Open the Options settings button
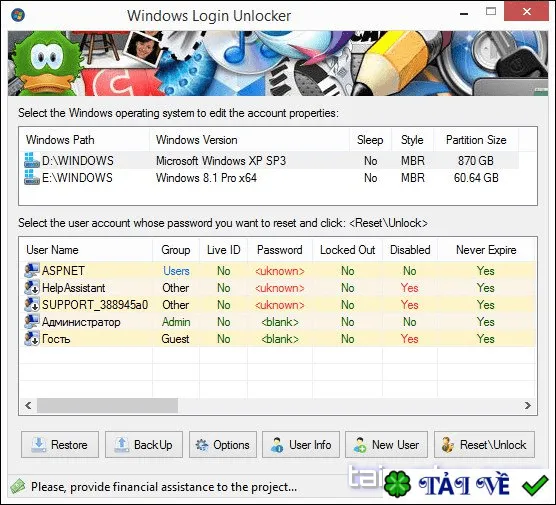This screenshot has width=556, height=505. coord(223,444)
